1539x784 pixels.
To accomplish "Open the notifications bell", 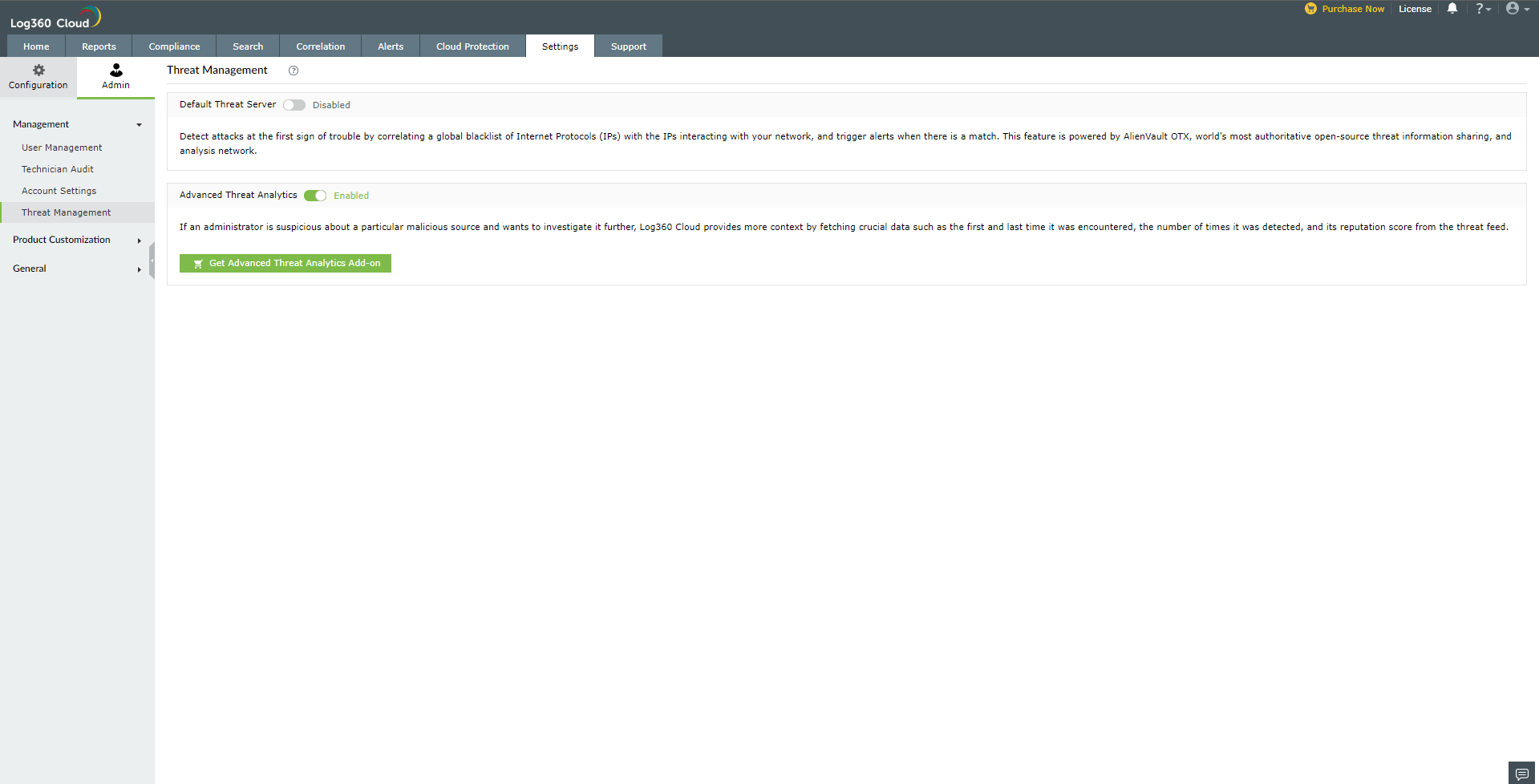I will (1452, 9).
